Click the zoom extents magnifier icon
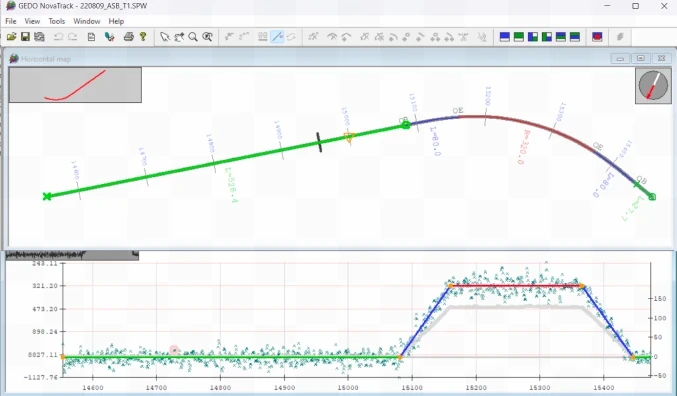The width and height of the screenshot is (677, 396). (207, 37)
